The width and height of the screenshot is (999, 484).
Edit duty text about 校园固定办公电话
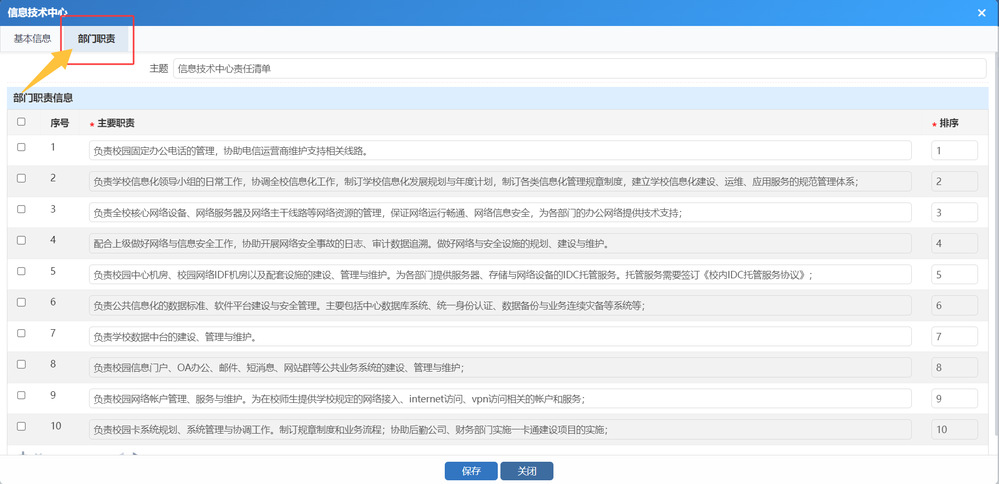pos(500,150)
